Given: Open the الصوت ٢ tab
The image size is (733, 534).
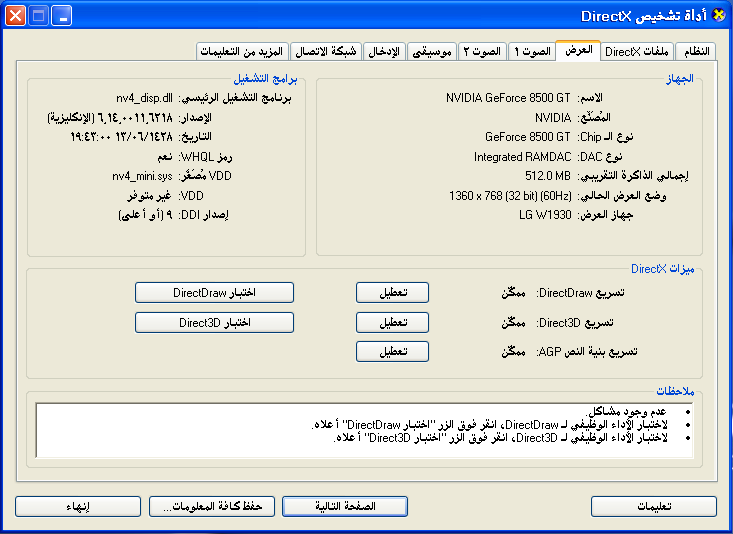Looking at the screenshot, I should (482, 51).
